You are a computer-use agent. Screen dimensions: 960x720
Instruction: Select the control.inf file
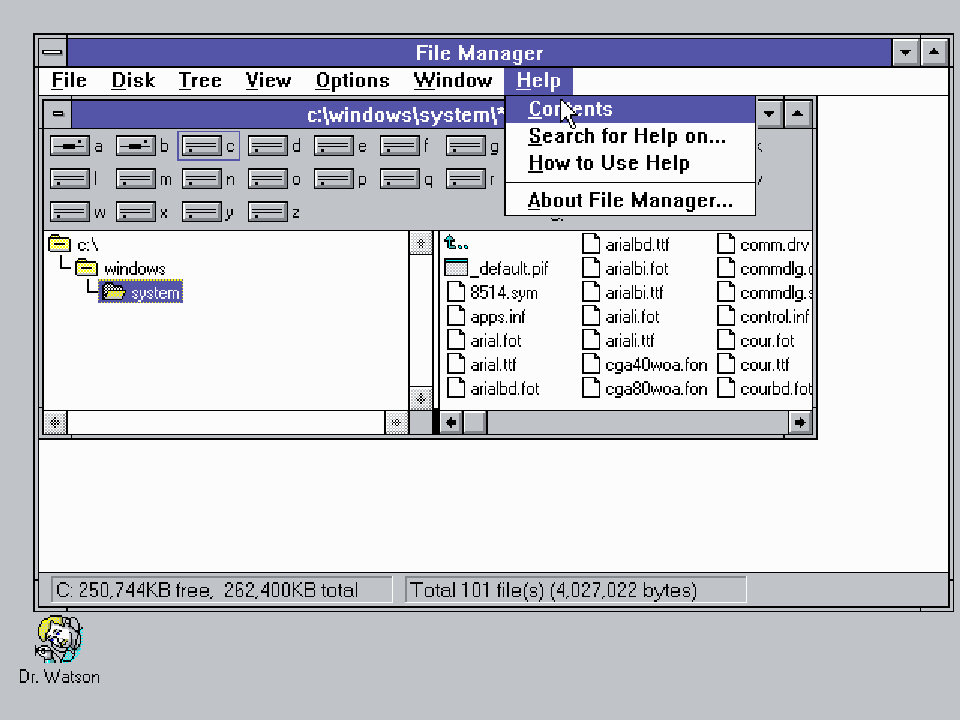point(763,317)
